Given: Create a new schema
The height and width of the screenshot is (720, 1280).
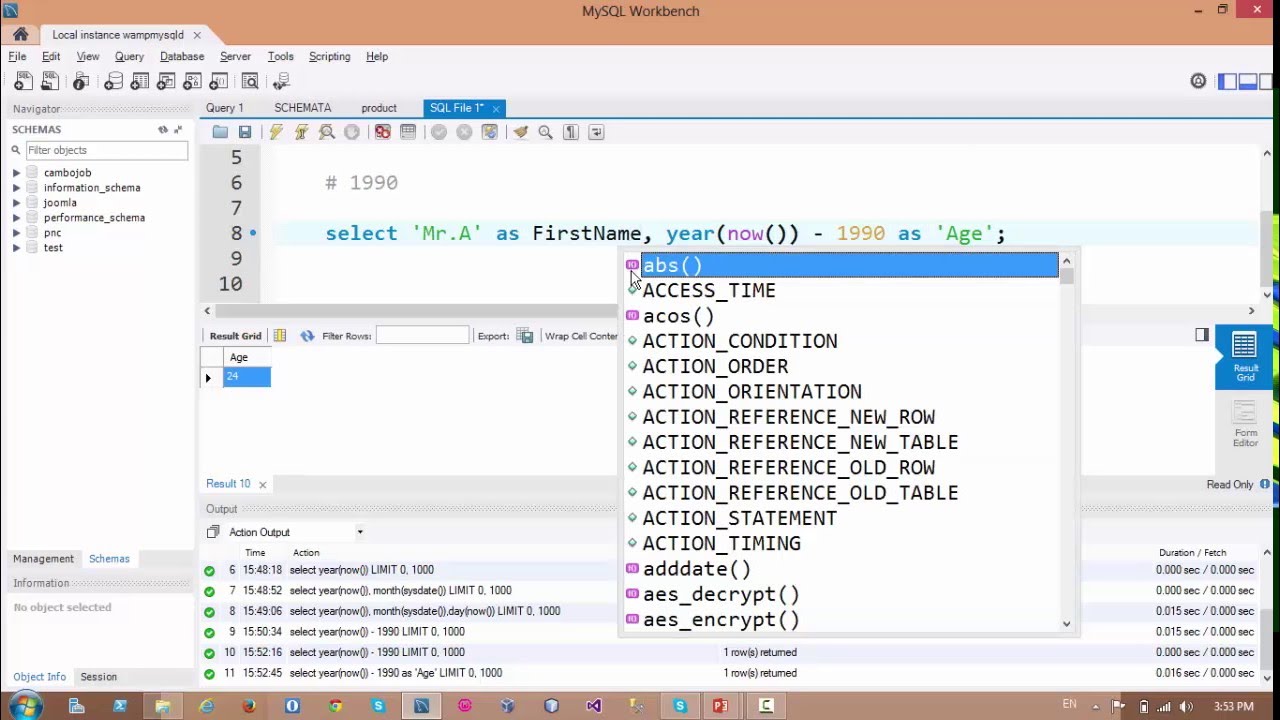Looking at the screenshot, I should [114, 81].
